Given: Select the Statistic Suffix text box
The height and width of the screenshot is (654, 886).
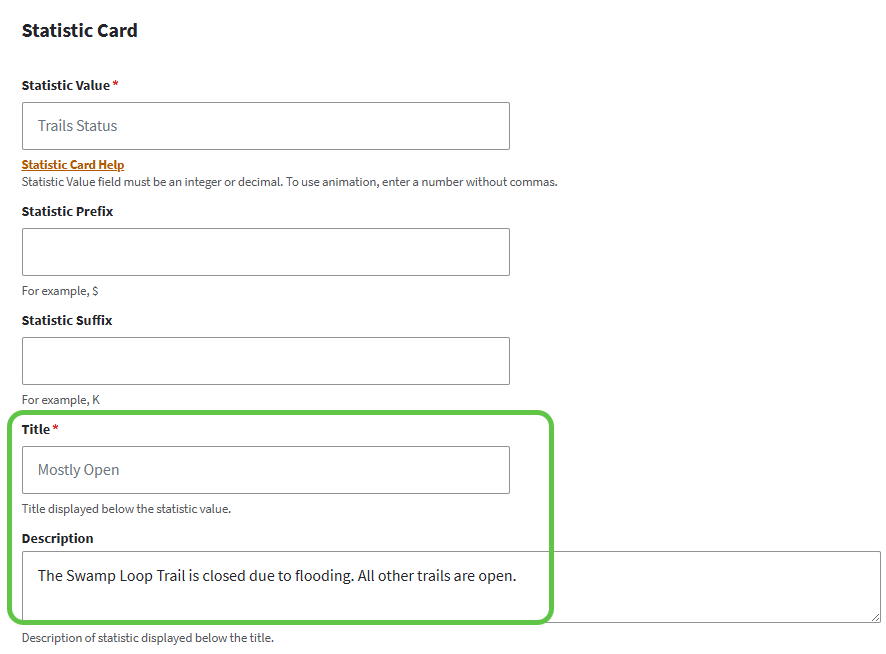Looking at the screenshot, I should (266, 361).
